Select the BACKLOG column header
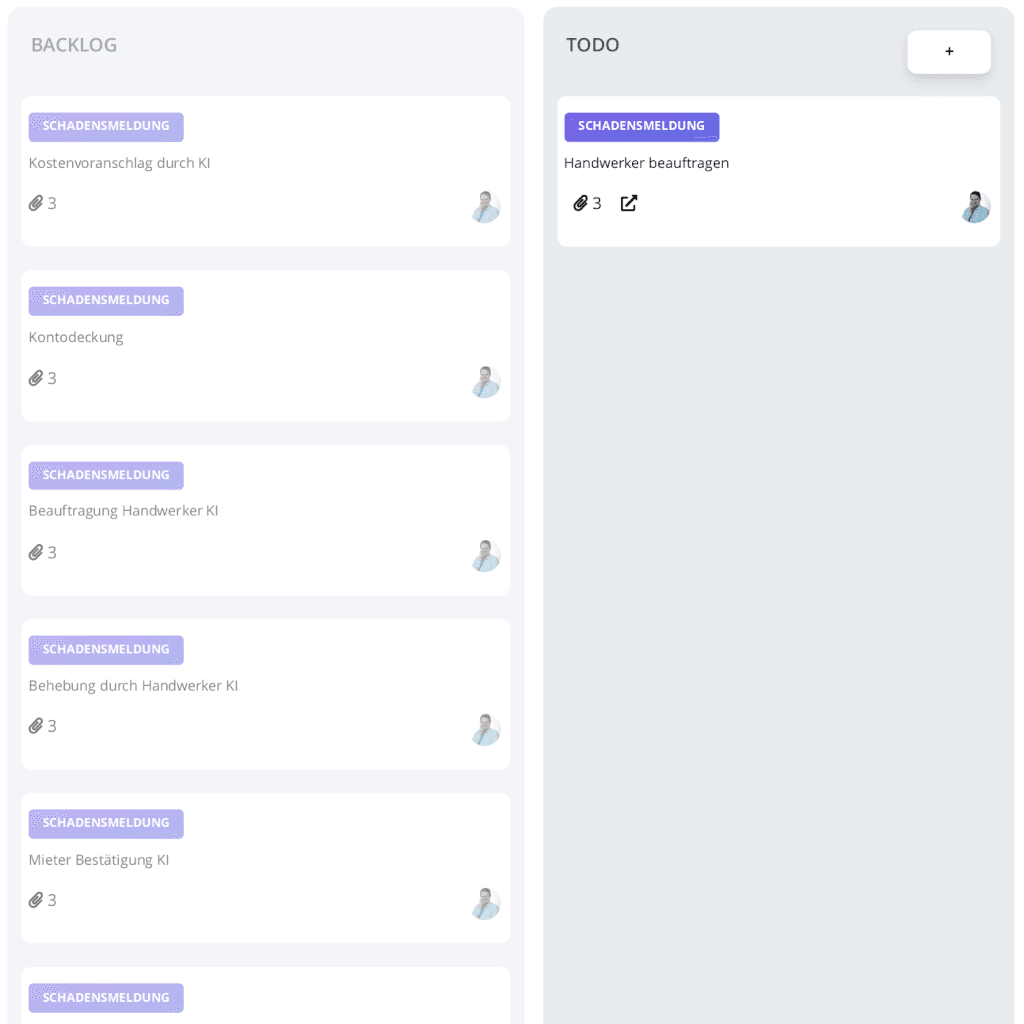This screenshot has height=1024, width=1024. [x=74, y=45]
